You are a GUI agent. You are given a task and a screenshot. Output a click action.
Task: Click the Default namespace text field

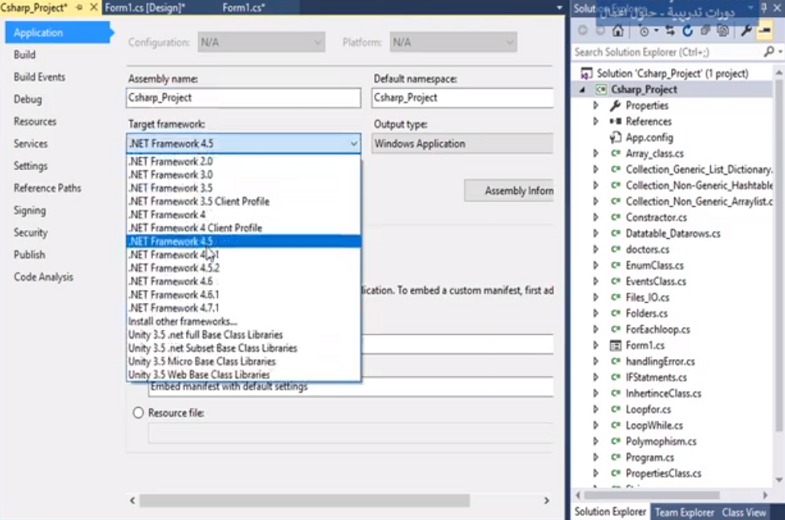coord(463,98)
